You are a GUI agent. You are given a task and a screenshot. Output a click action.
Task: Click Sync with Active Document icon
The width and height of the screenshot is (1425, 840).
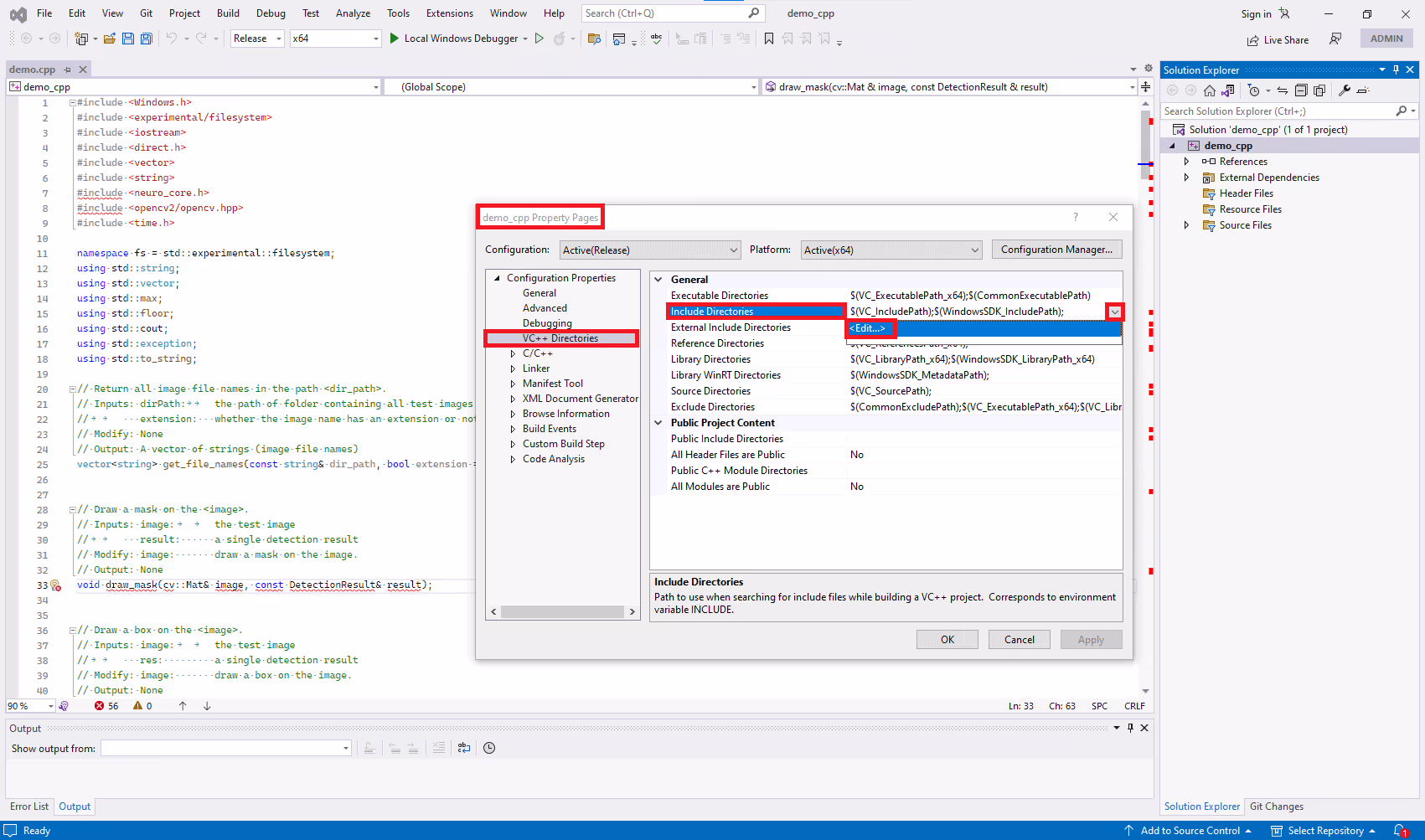pyautogui.click(x=1282, y=90)
